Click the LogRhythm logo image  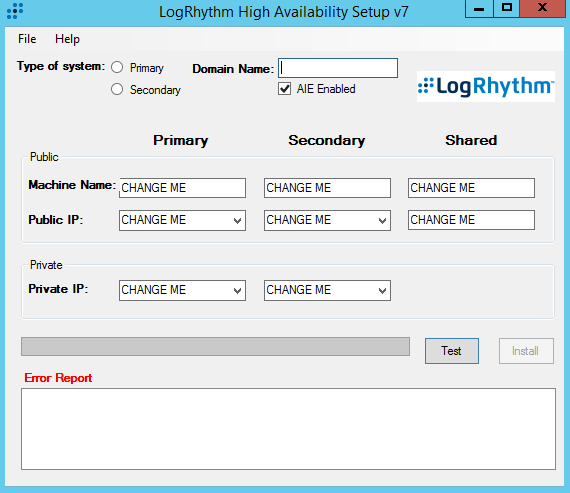pyautogui.click(x=486, y=86)
